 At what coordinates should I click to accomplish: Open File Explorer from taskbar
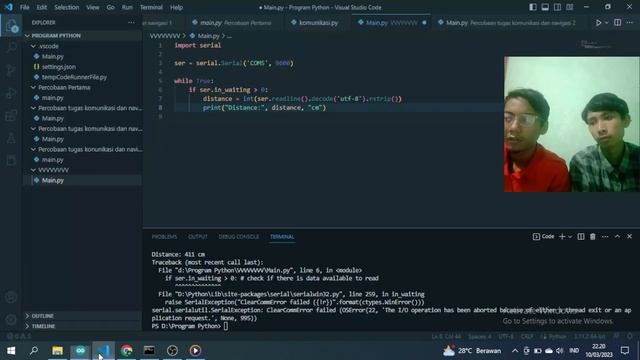(x=57, y=351)
